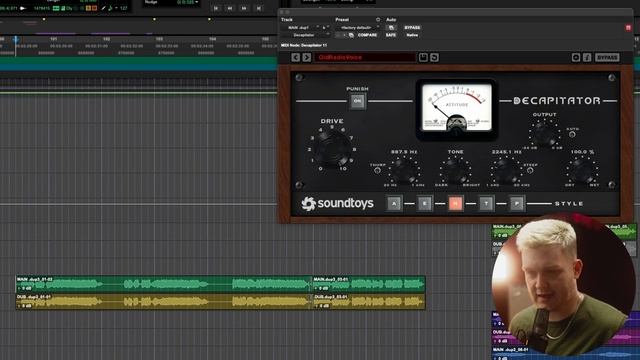640x360 pixels.
Task: Click the yellow square icon in top toolbar
Action: tap(88, 8)
